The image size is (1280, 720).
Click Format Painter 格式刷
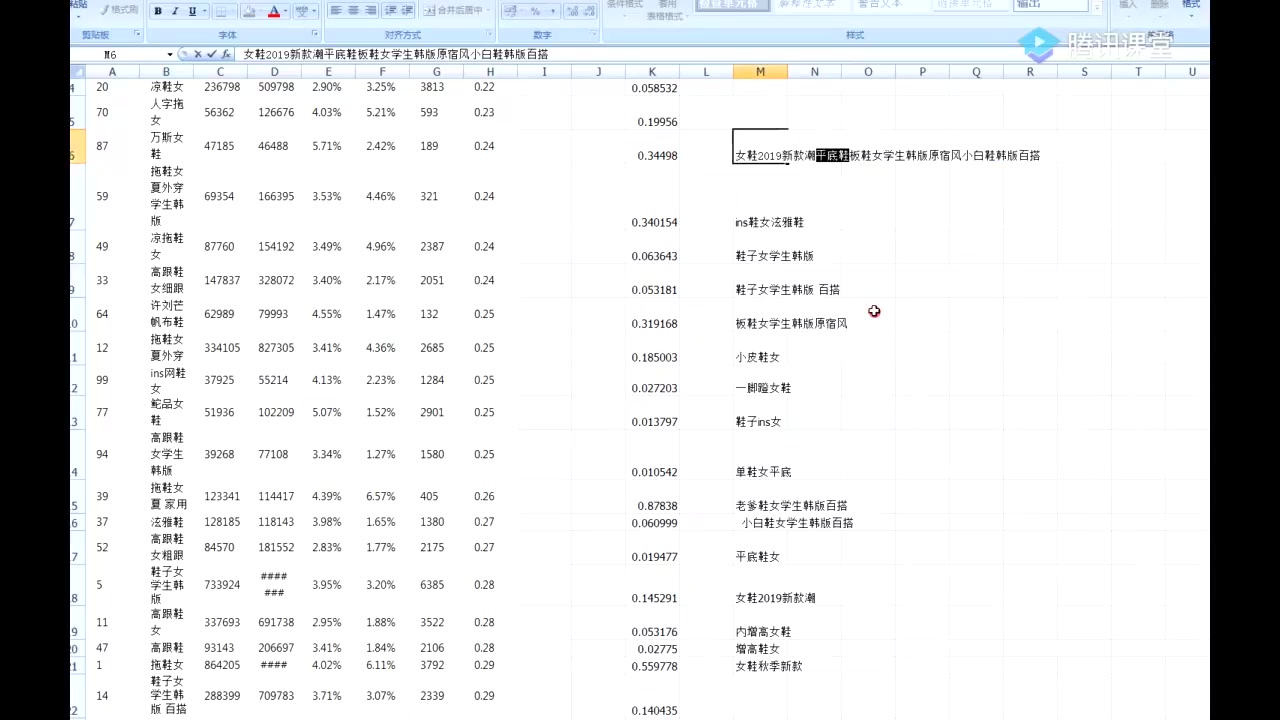pos(119,10)
